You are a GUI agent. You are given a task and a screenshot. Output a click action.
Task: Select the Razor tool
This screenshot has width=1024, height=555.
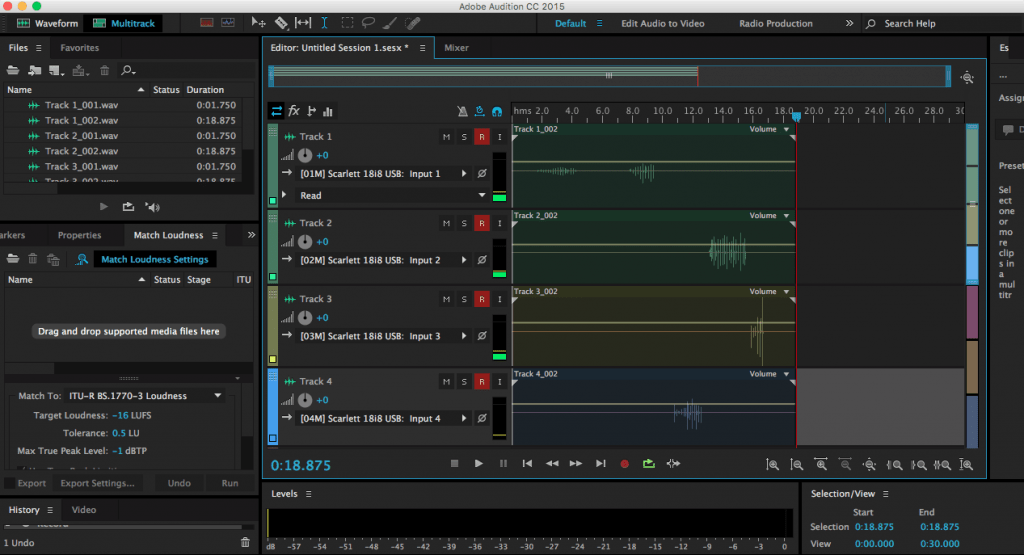pyautogui.click(x=281, y=23)
